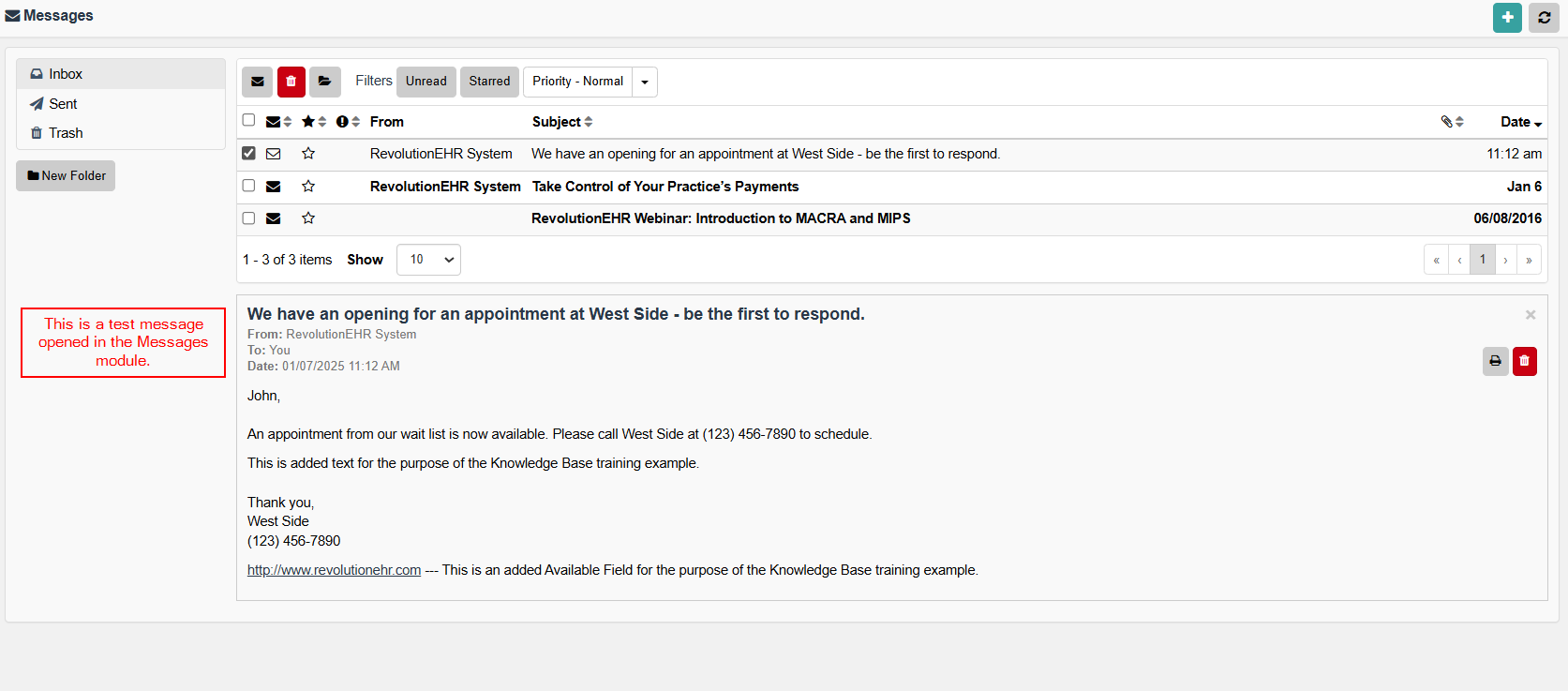
Task: Close the opened message preview pane
Action: click(1531, 315)
